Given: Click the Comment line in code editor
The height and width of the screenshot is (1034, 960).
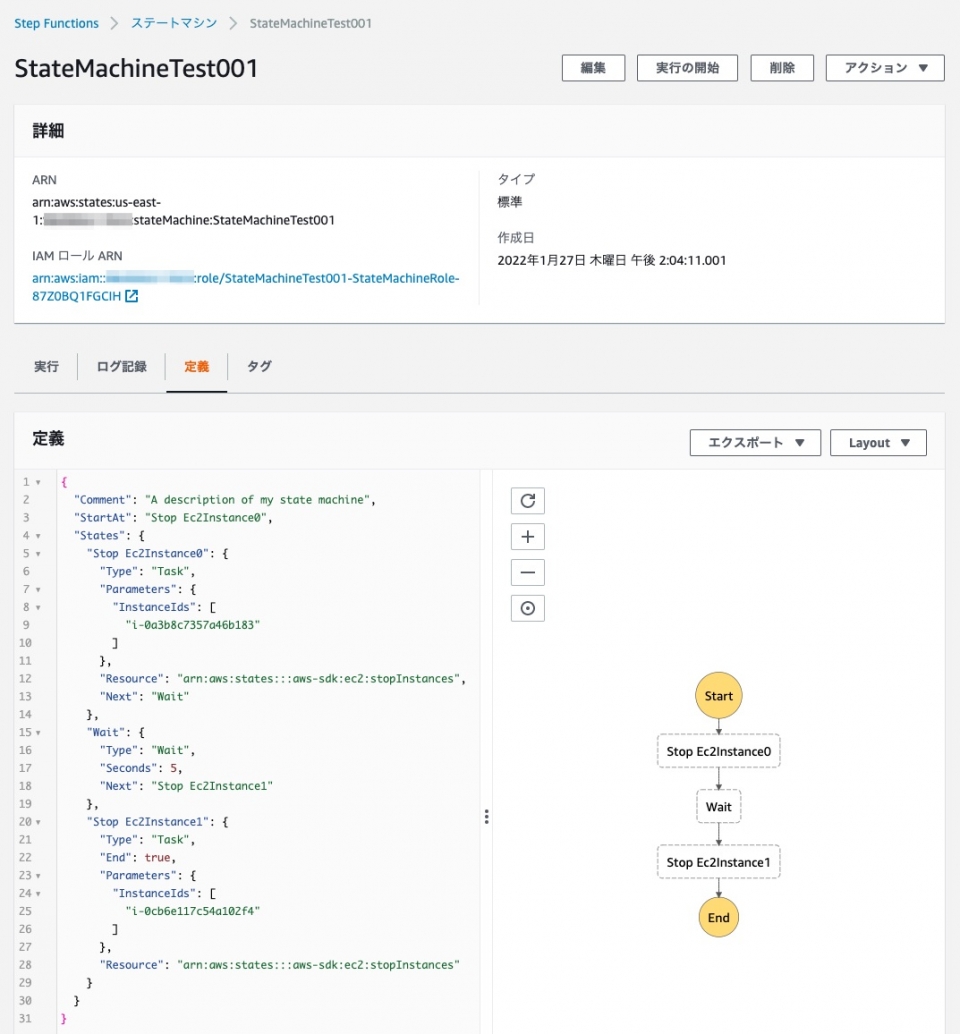Looking at the screenshot, I should tap(225, 500).
